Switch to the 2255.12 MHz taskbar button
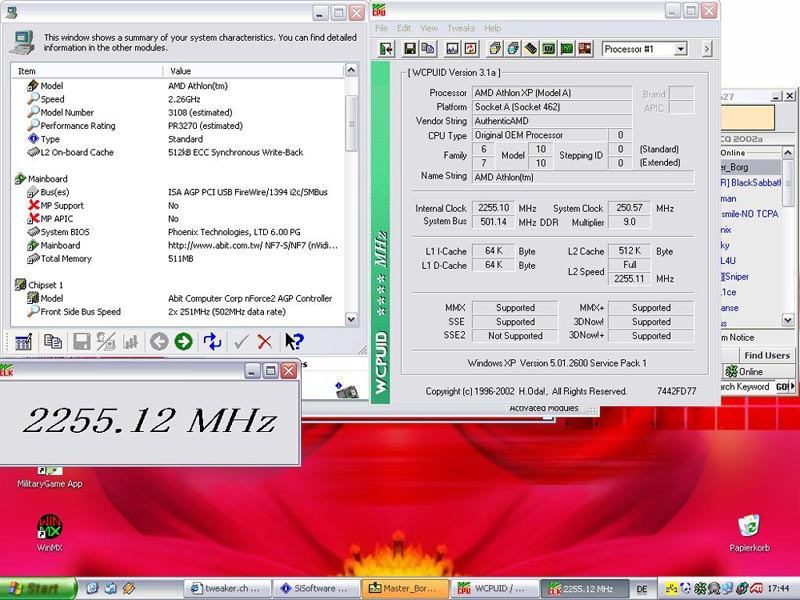Image resolution: width=800 pixels, height=600 pixels. (585, 588)
